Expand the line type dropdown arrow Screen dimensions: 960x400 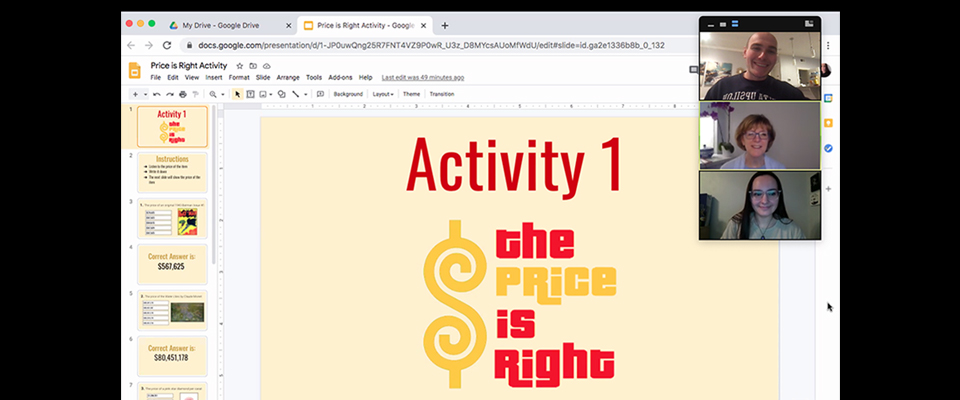tap(306, 94)
